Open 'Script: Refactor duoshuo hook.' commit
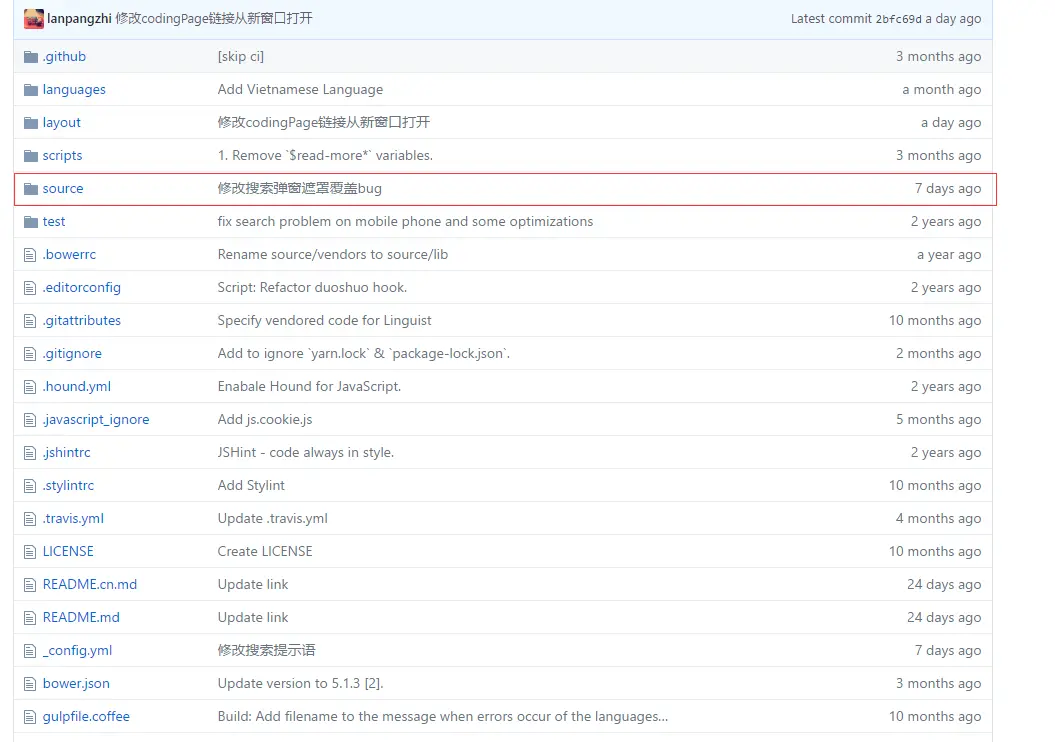This screenshot has height=742, width=1055. [312, 287]
